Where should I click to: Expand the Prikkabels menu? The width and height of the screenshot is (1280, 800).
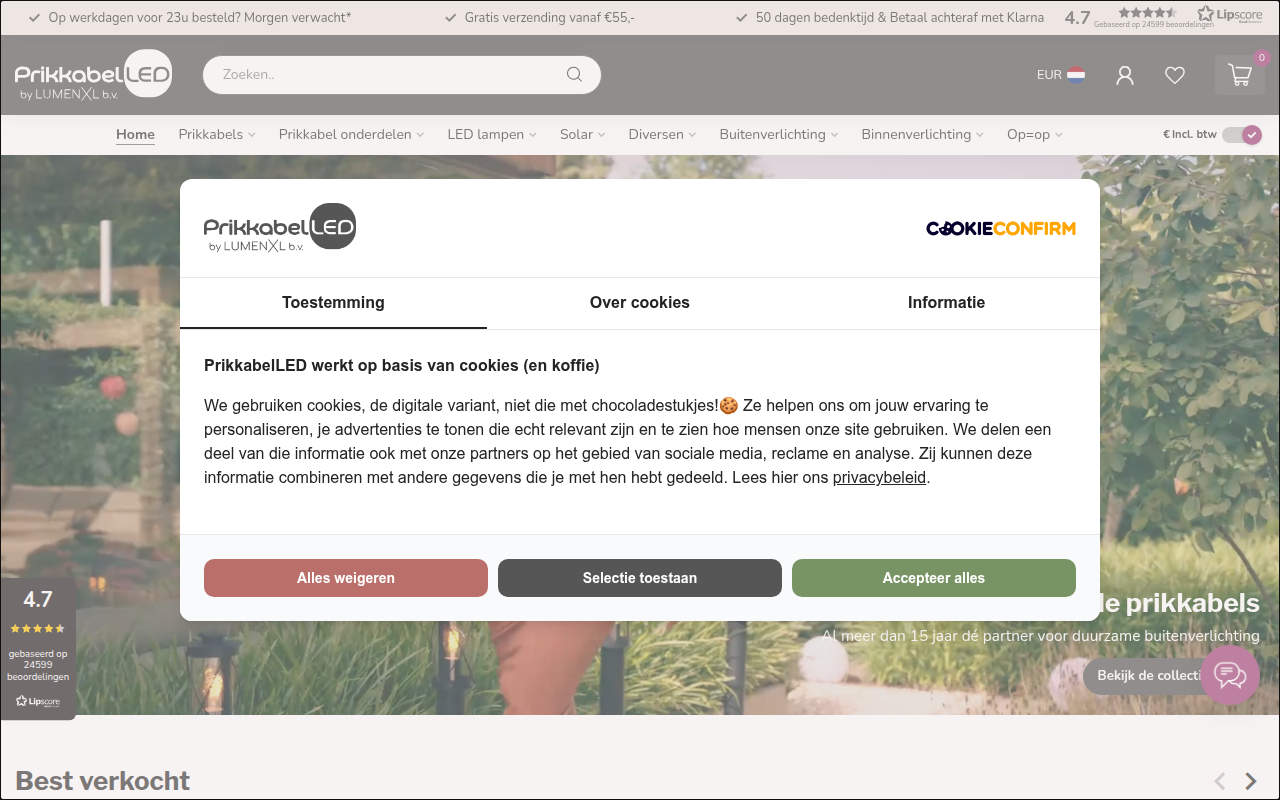(217, 135)
